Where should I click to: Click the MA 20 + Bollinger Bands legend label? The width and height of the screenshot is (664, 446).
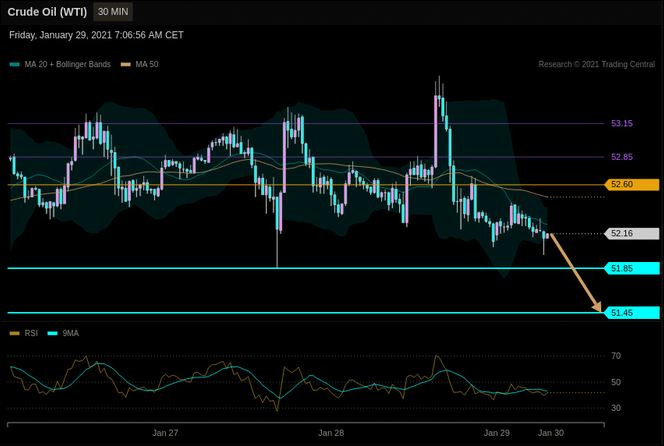coord(67,64)
